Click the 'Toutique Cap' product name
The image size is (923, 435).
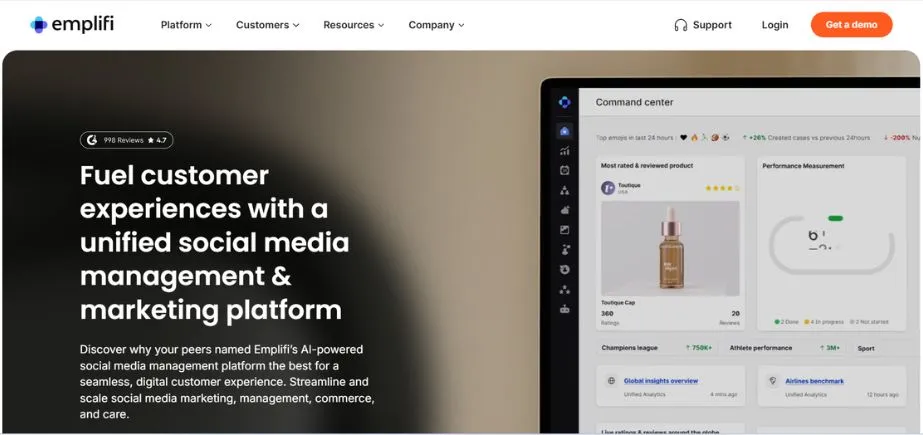click(x=617, y=302)
